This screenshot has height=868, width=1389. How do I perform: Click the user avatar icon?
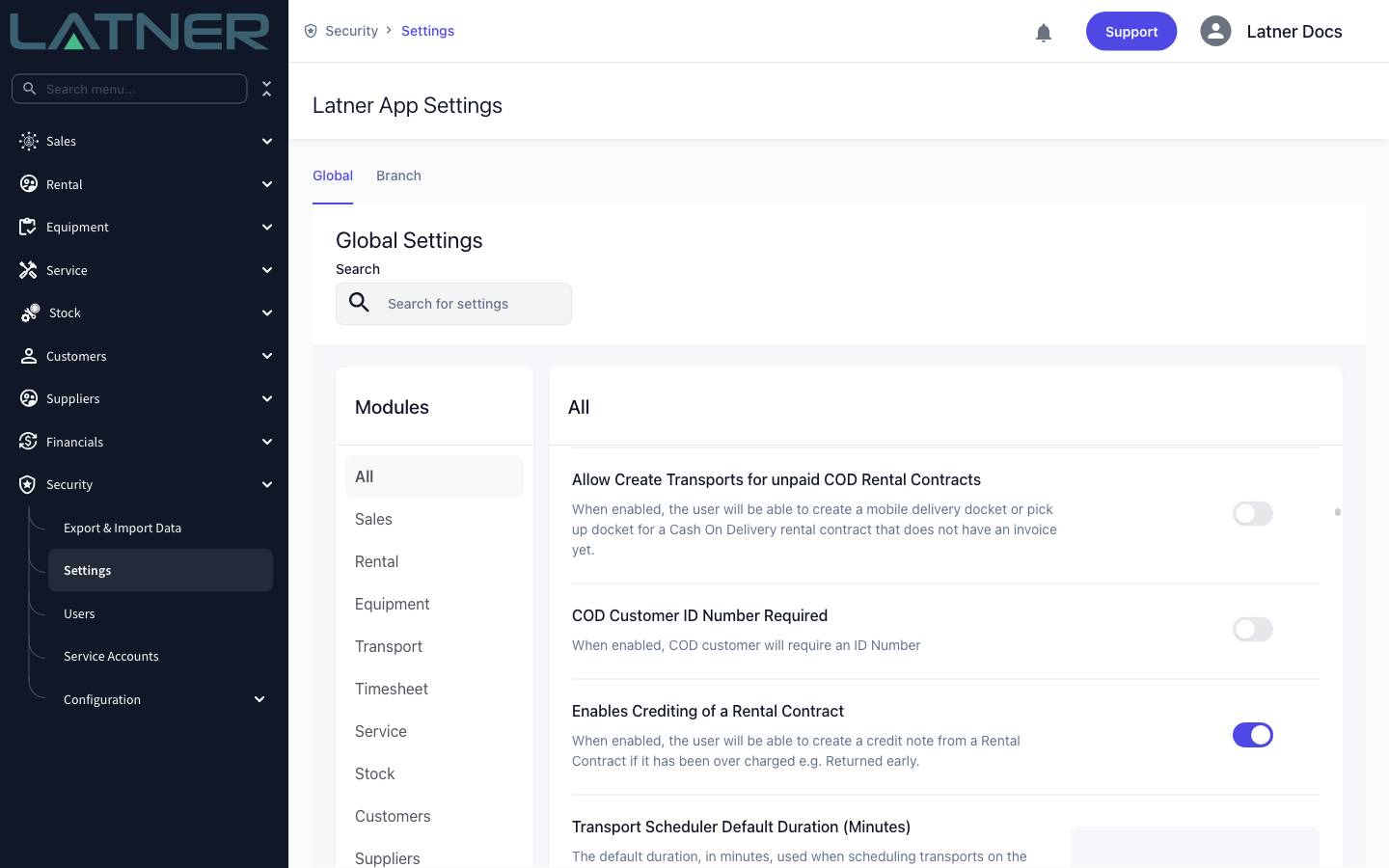click(x=1215, y=31)
